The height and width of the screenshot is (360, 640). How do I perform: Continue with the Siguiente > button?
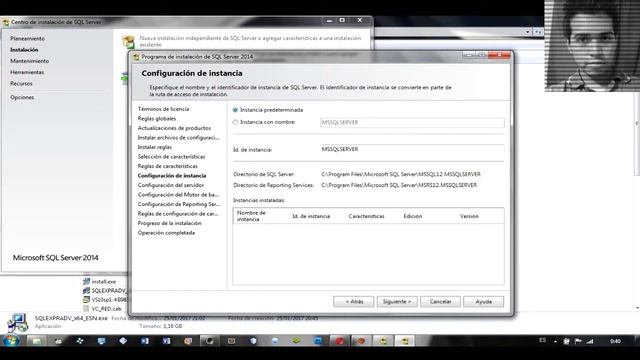coord(397,302)
